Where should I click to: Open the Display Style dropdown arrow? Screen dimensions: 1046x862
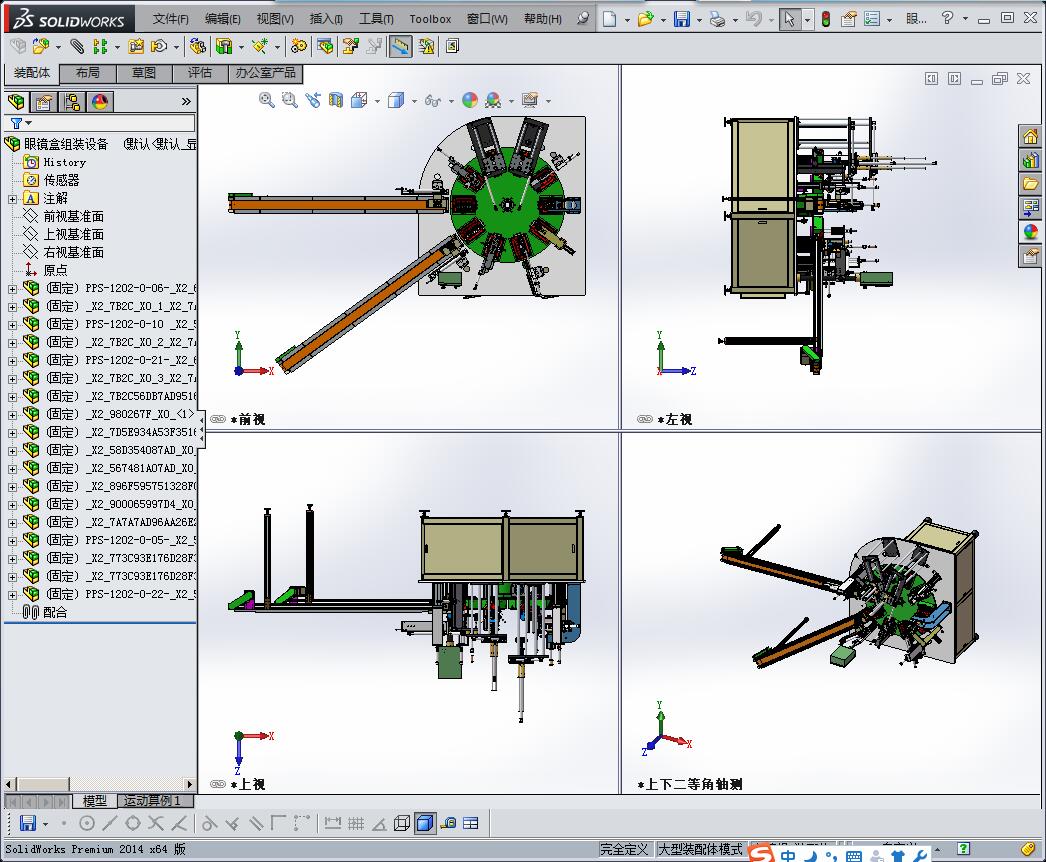414,101
